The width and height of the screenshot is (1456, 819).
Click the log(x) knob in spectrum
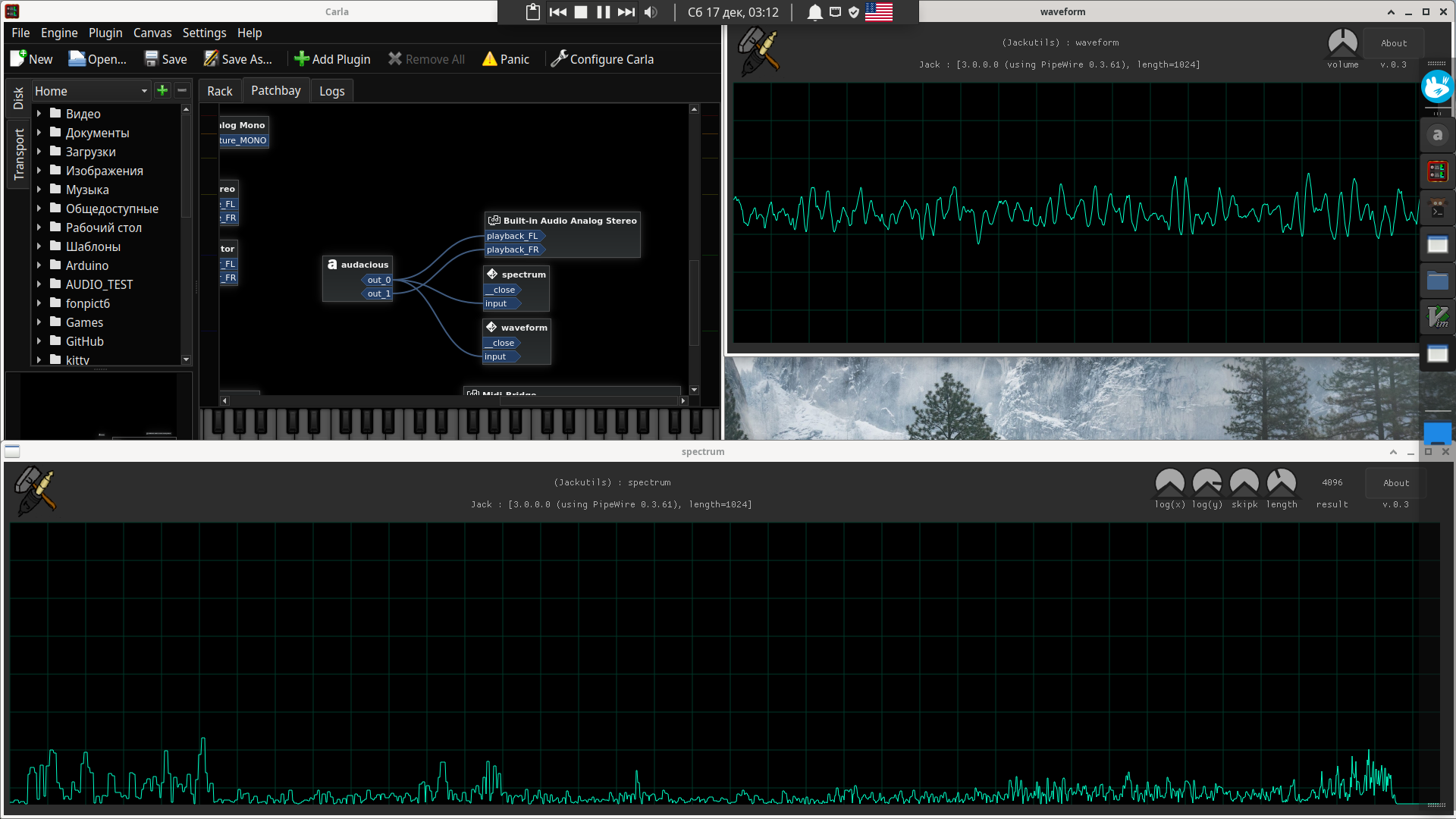(1169, 482)
